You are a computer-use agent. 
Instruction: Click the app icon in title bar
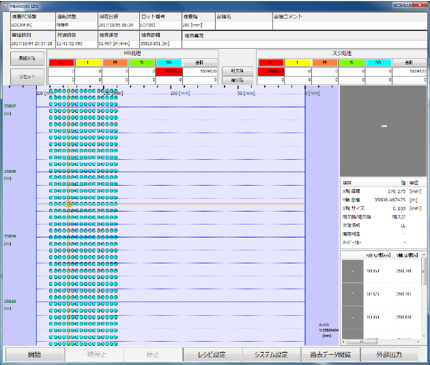pyautogui.click(x=6, y=6)
